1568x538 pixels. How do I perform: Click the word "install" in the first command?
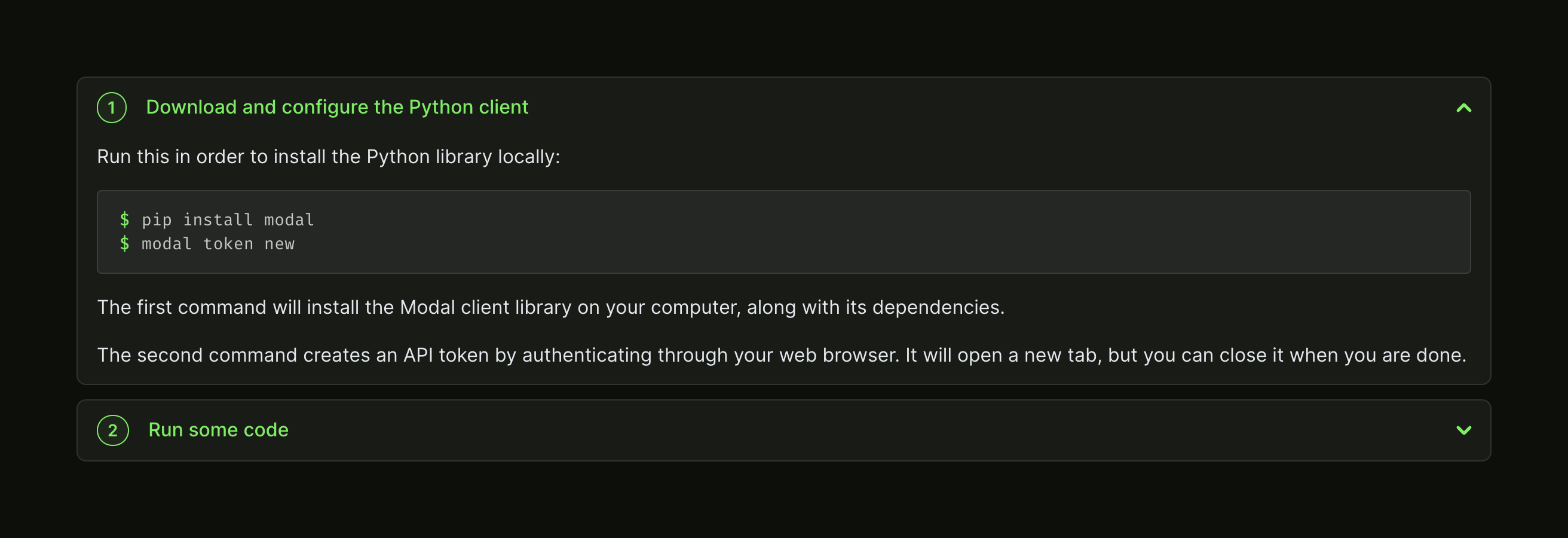[x=218, y=220]
